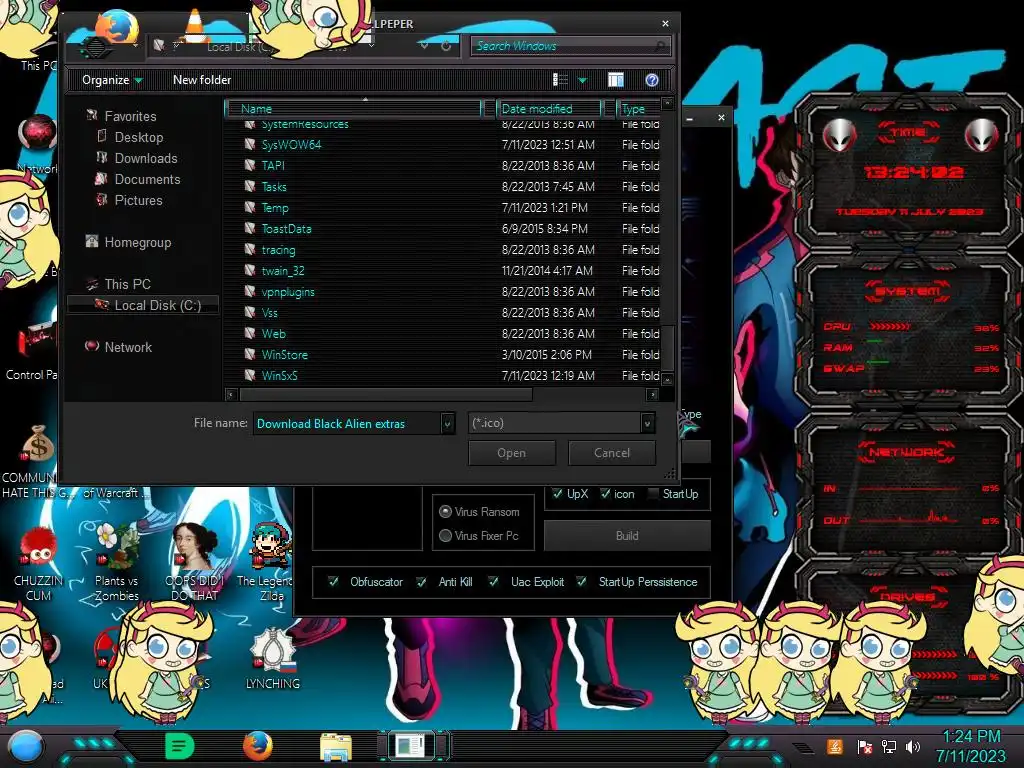The height and width of the screenshot is (768, 1024).
Task: Expand the address bar history dropdown
Action: point(424,46)
